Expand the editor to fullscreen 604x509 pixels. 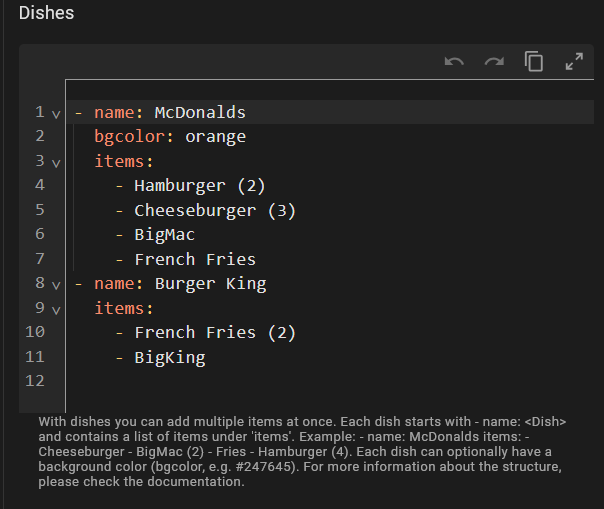(x=574, y=61)
